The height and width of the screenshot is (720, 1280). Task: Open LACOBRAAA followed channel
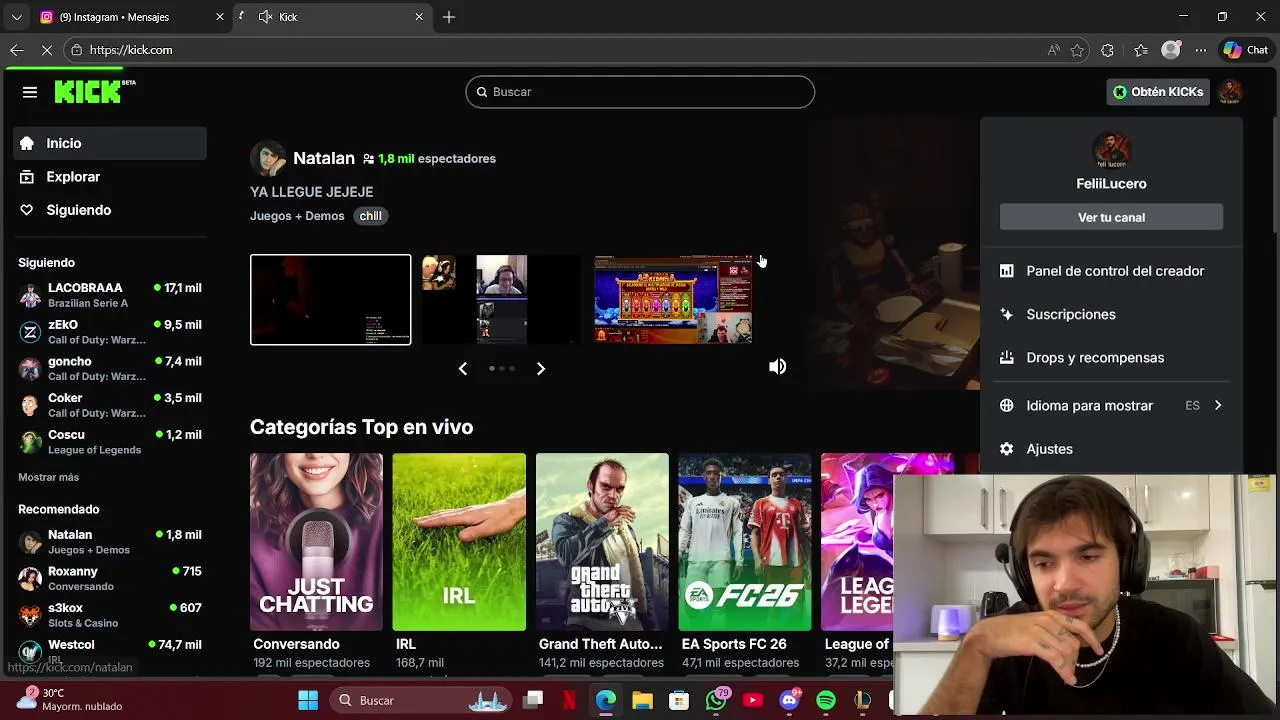pos(110,295)
